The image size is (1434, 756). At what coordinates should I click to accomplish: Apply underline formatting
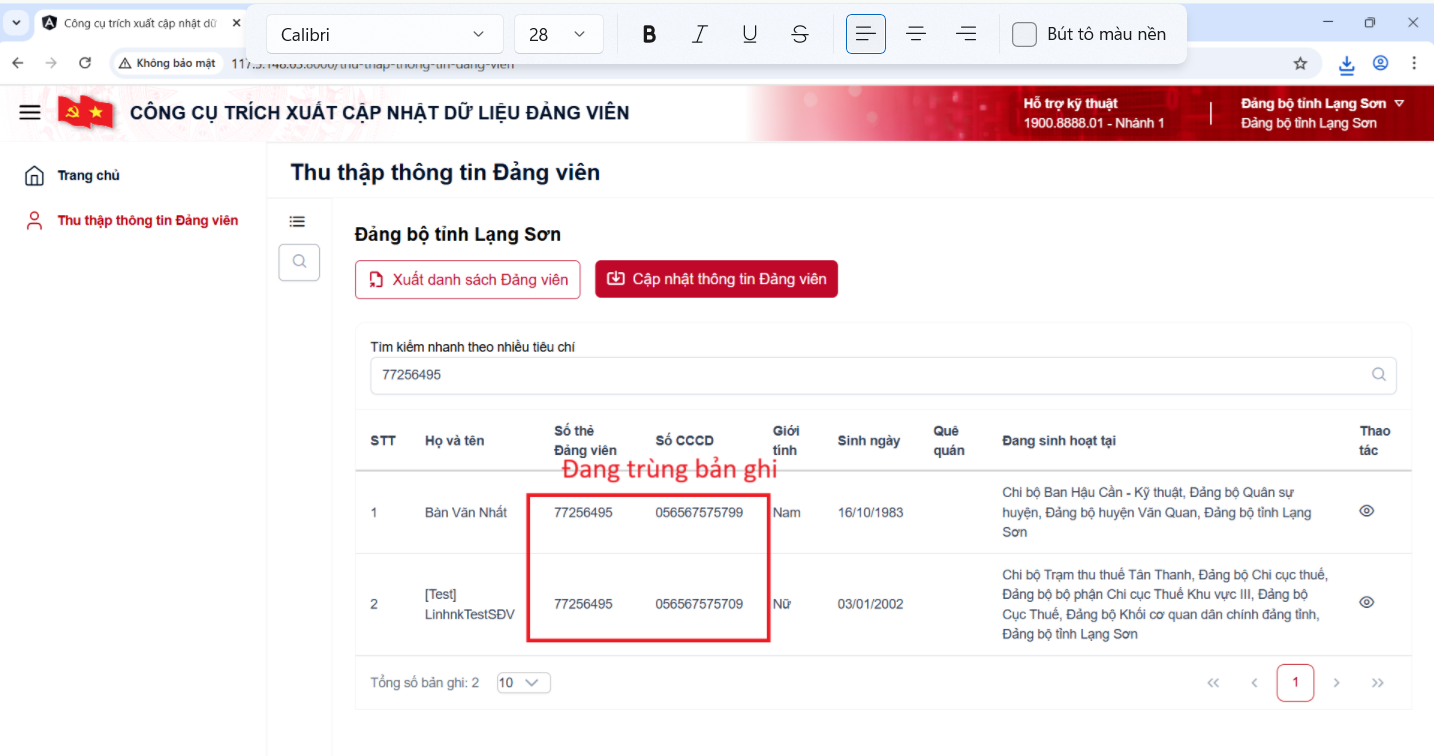[x=749, y=33]
